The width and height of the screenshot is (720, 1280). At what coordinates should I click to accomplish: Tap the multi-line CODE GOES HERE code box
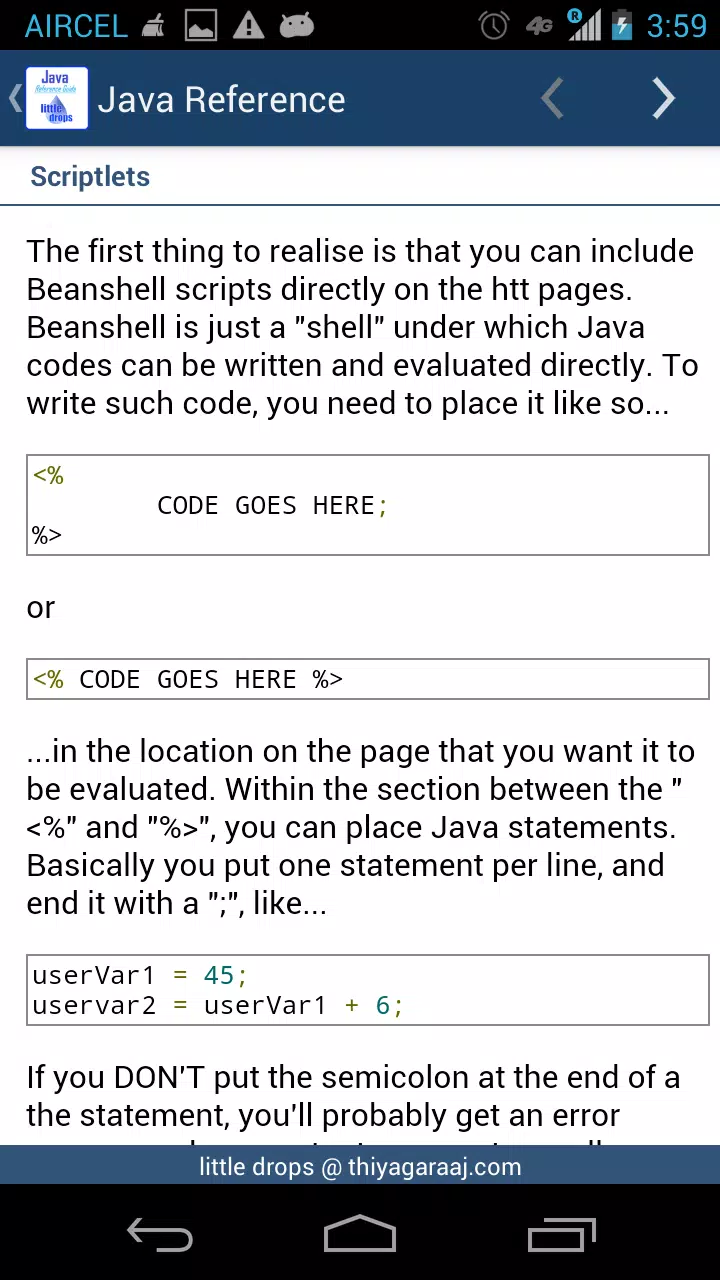pyautogui.click(x=368, y=505)
